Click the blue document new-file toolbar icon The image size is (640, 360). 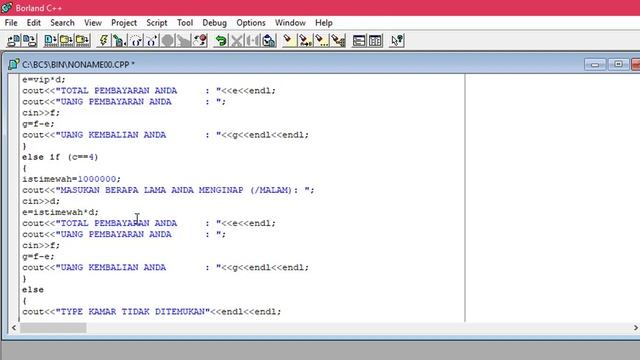51,40
